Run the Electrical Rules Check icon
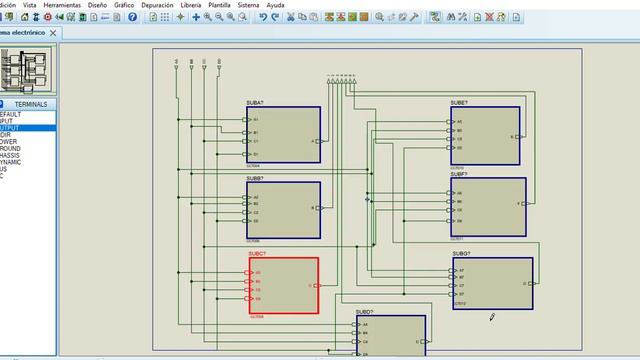The image size is (640, 360). 516,17
